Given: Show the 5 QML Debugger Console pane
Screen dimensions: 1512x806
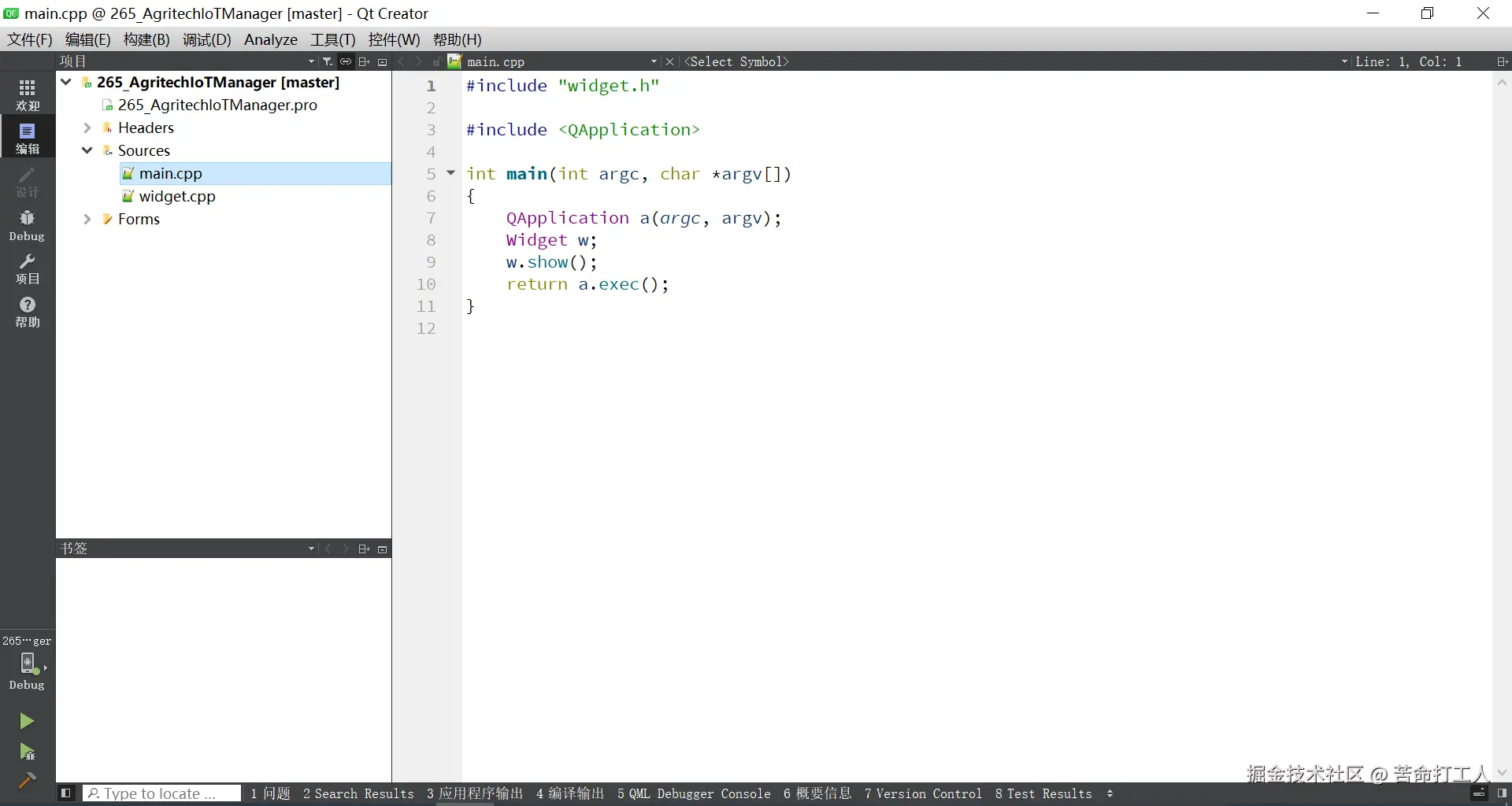Looking at the screenshot, I should click(694, 793).
